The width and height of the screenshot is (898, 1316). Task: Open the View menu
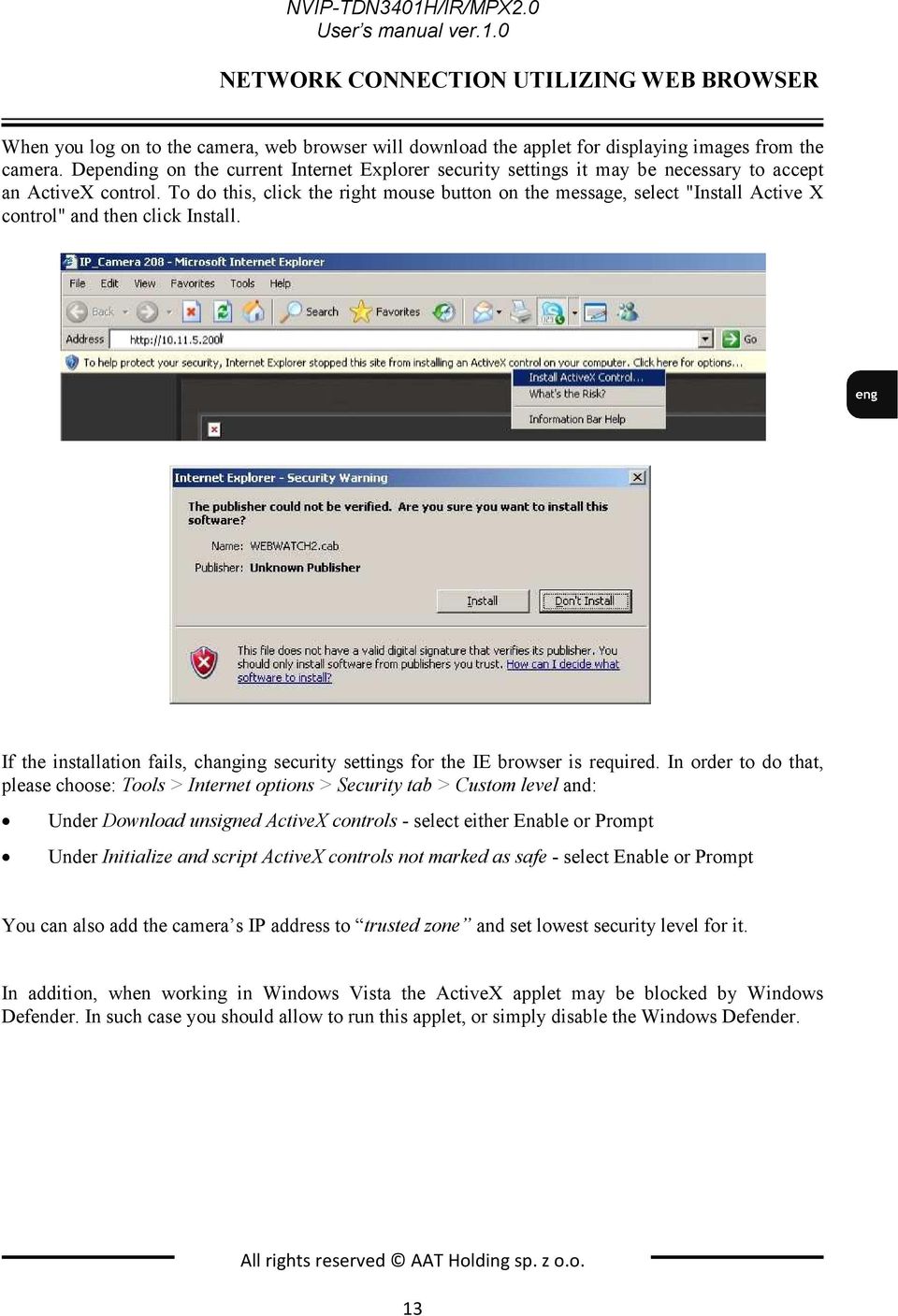[145, 283]
